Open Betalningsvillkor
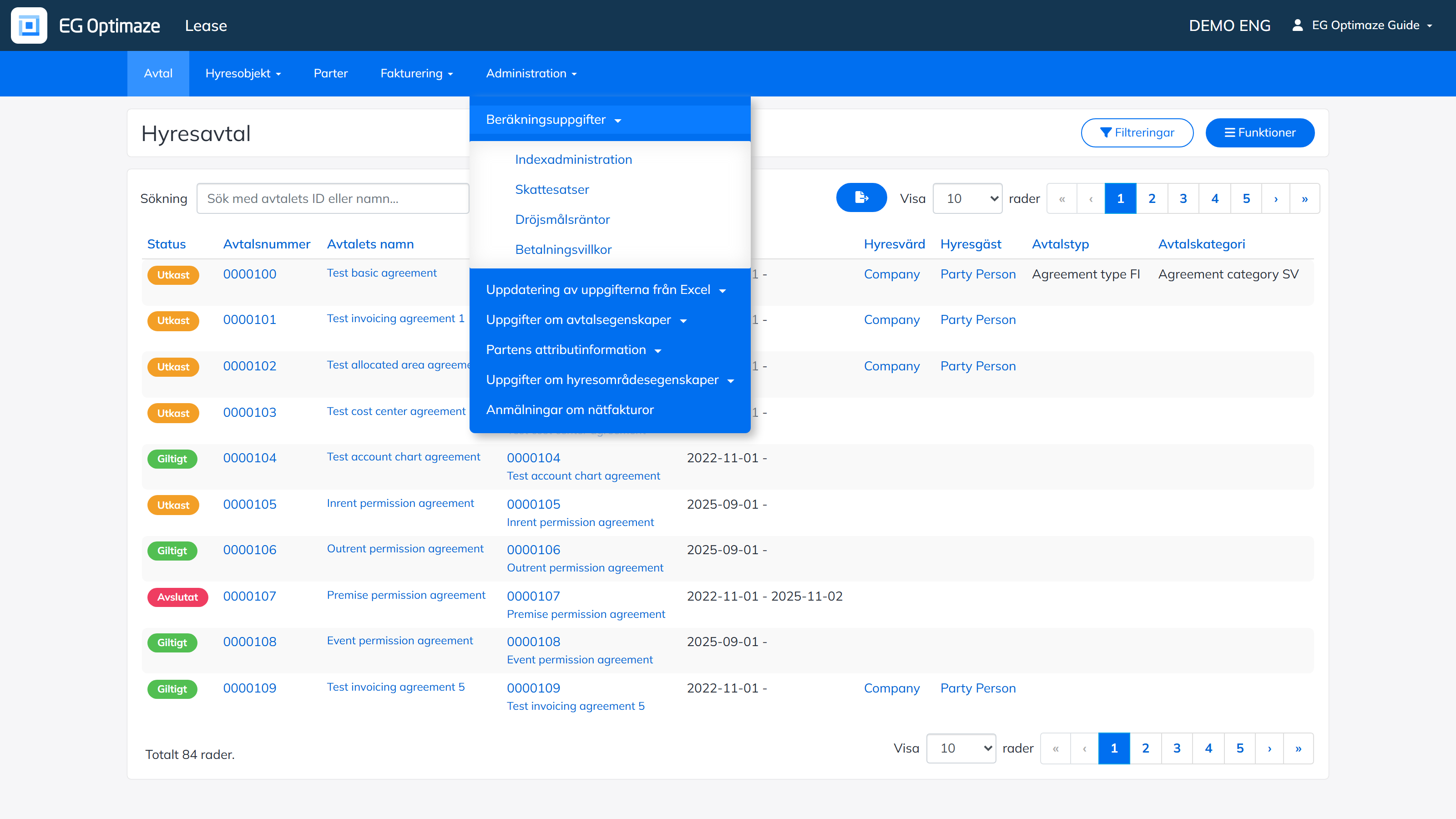Viewport: 1456px width, 819px height. [564, 249]
